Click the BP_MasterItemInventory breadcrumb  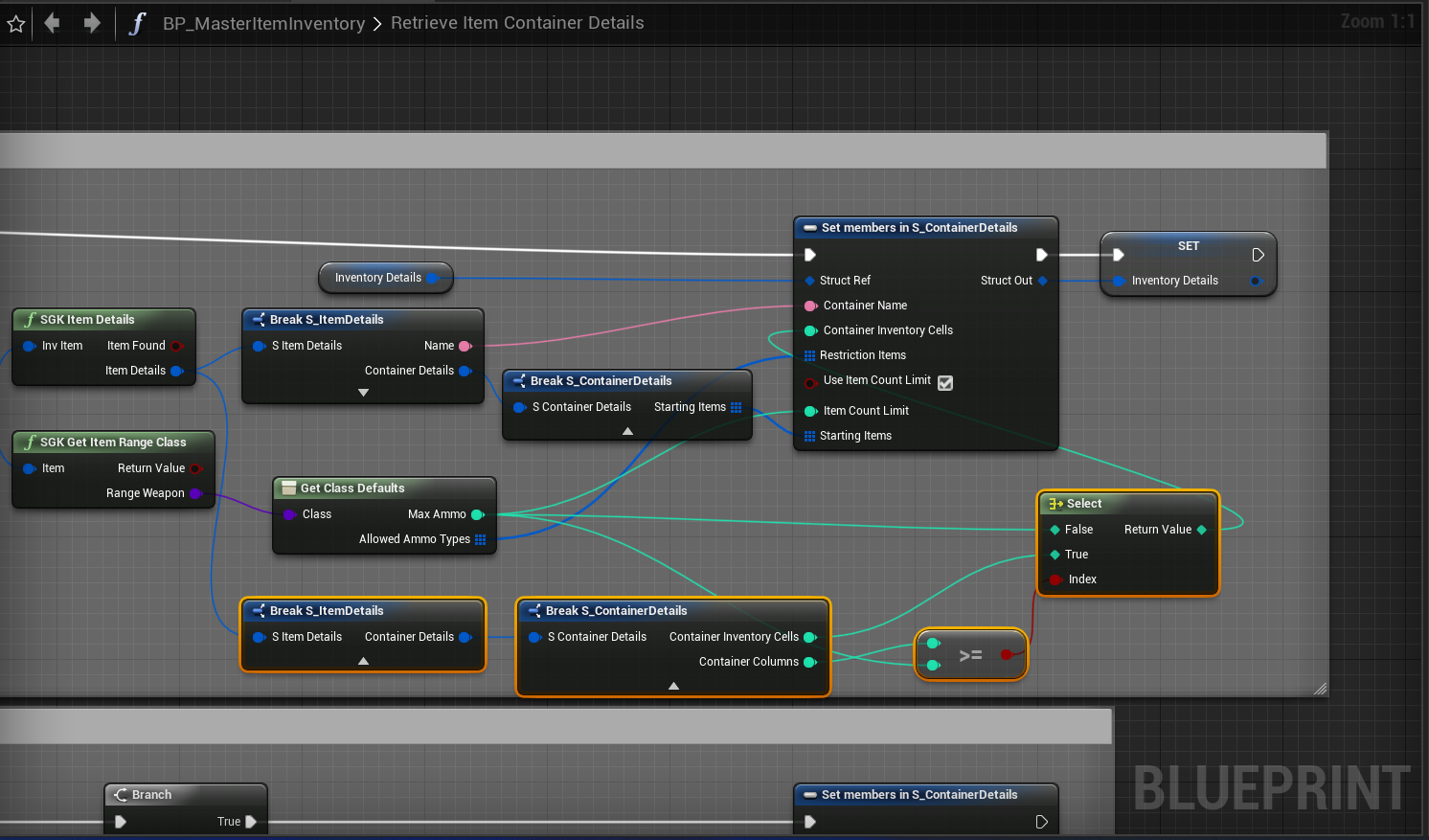click(263, 23)
